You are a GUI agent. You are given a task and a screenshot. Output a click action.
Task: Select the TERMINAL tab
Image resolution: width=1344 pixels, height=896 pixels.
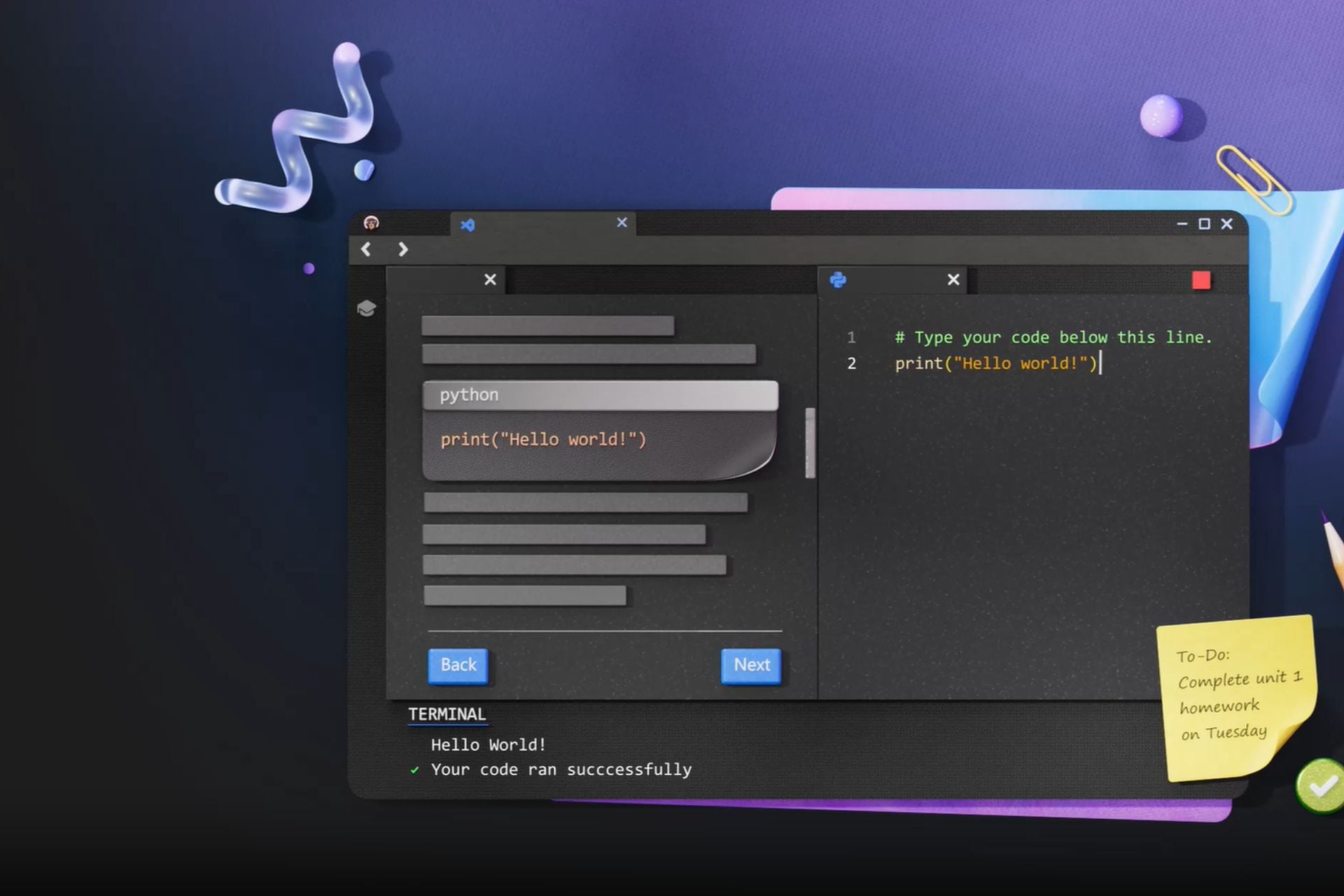(447, 714)
